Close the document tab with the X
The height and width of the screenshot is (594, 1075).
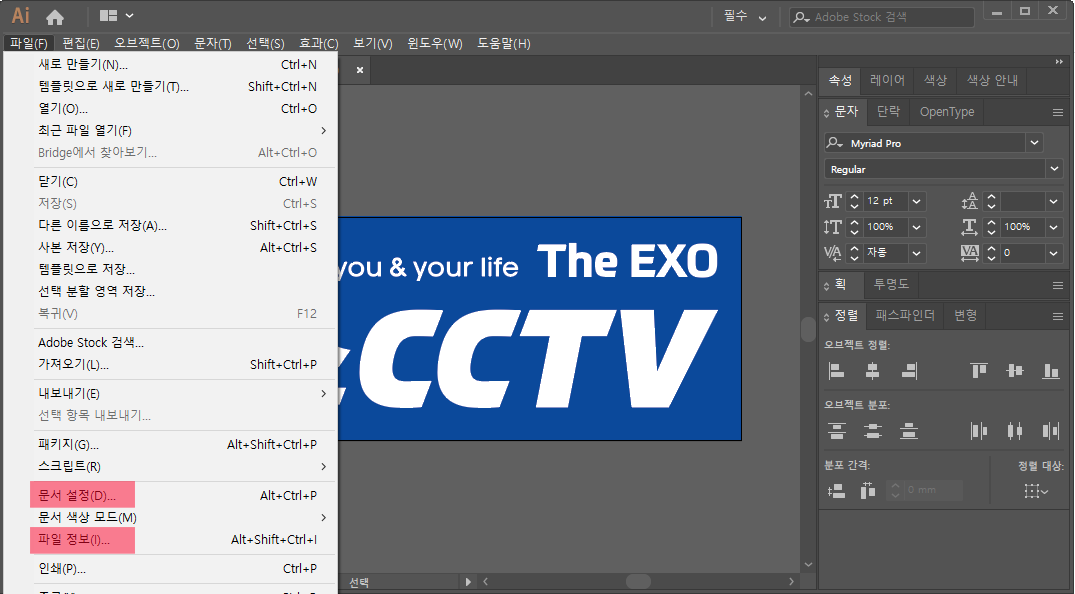coord(360,70)
